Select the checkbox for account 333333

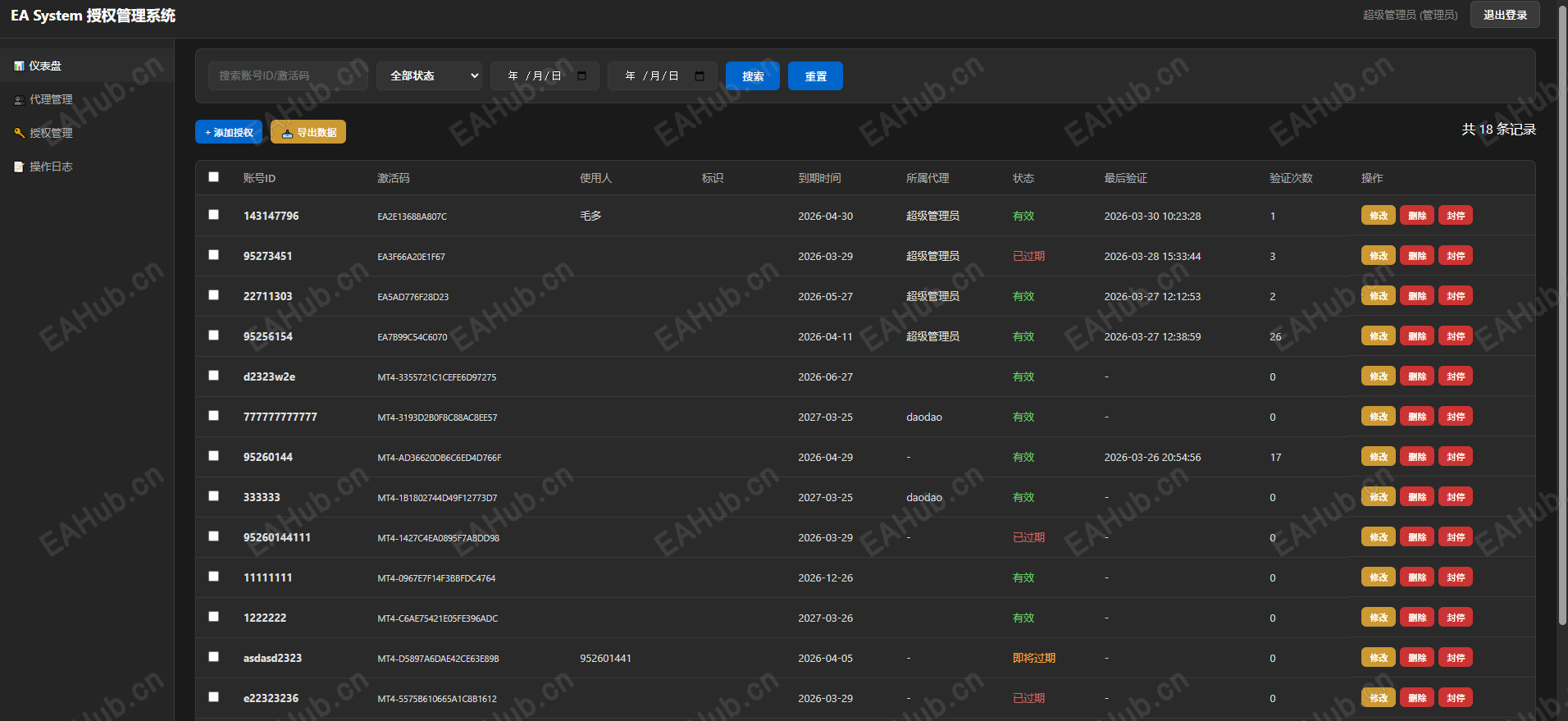coord(214,495)
